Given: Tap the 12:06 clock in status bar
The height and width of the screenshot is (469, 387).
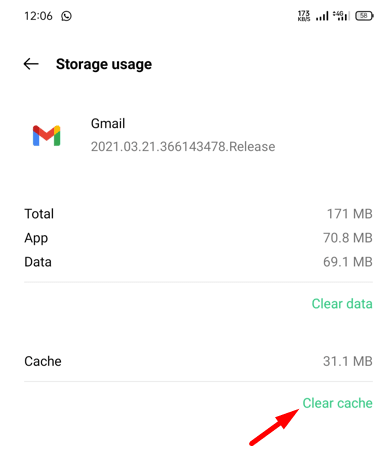Looking at the screenshot, I should pyautogui.click(x=38, y=16).
